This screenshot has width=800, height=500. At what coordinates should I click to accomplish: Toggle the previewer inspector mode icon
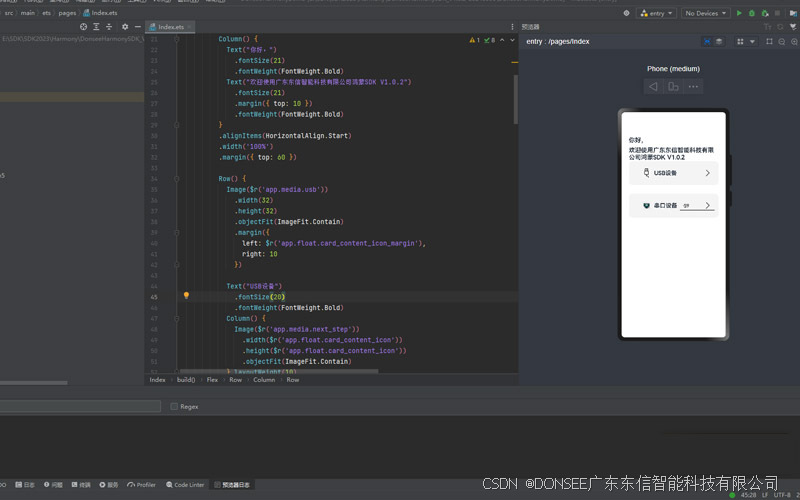click(706, 42)
